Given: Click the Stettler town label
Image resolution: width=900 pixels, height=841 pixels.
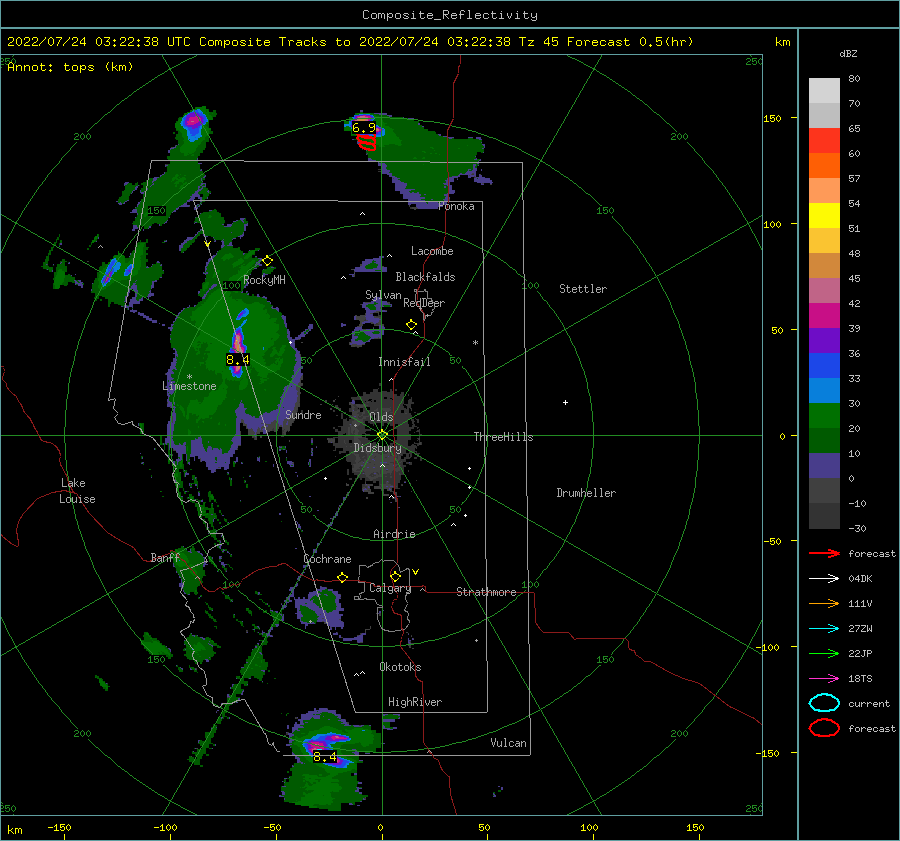Looking at the screenshot, I should [583, 289].
